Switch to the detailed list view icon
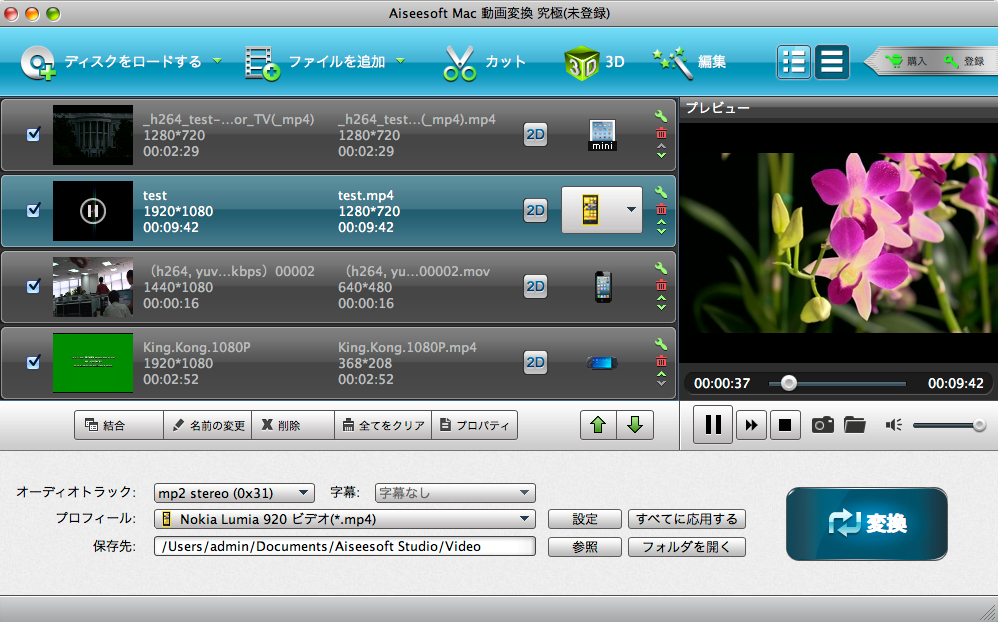This screenshot has height=622, width=998. pyautogui.click(x=794, y=61)
